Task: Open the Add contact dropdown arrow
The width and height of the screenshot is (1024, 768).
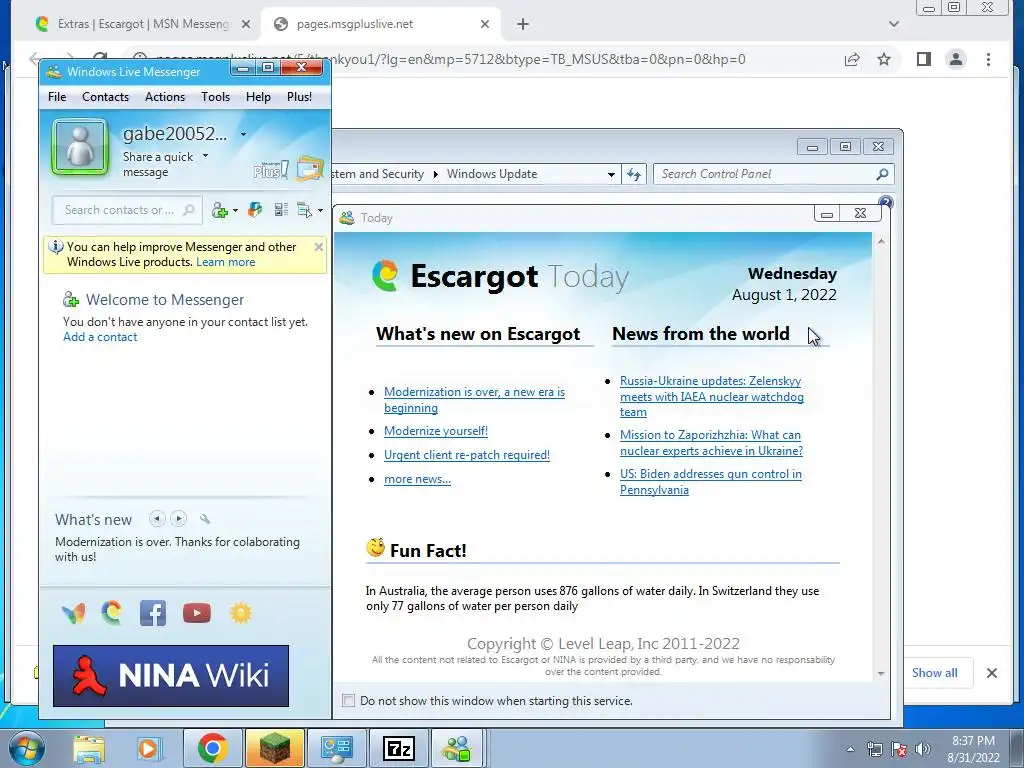Action: 235,210
